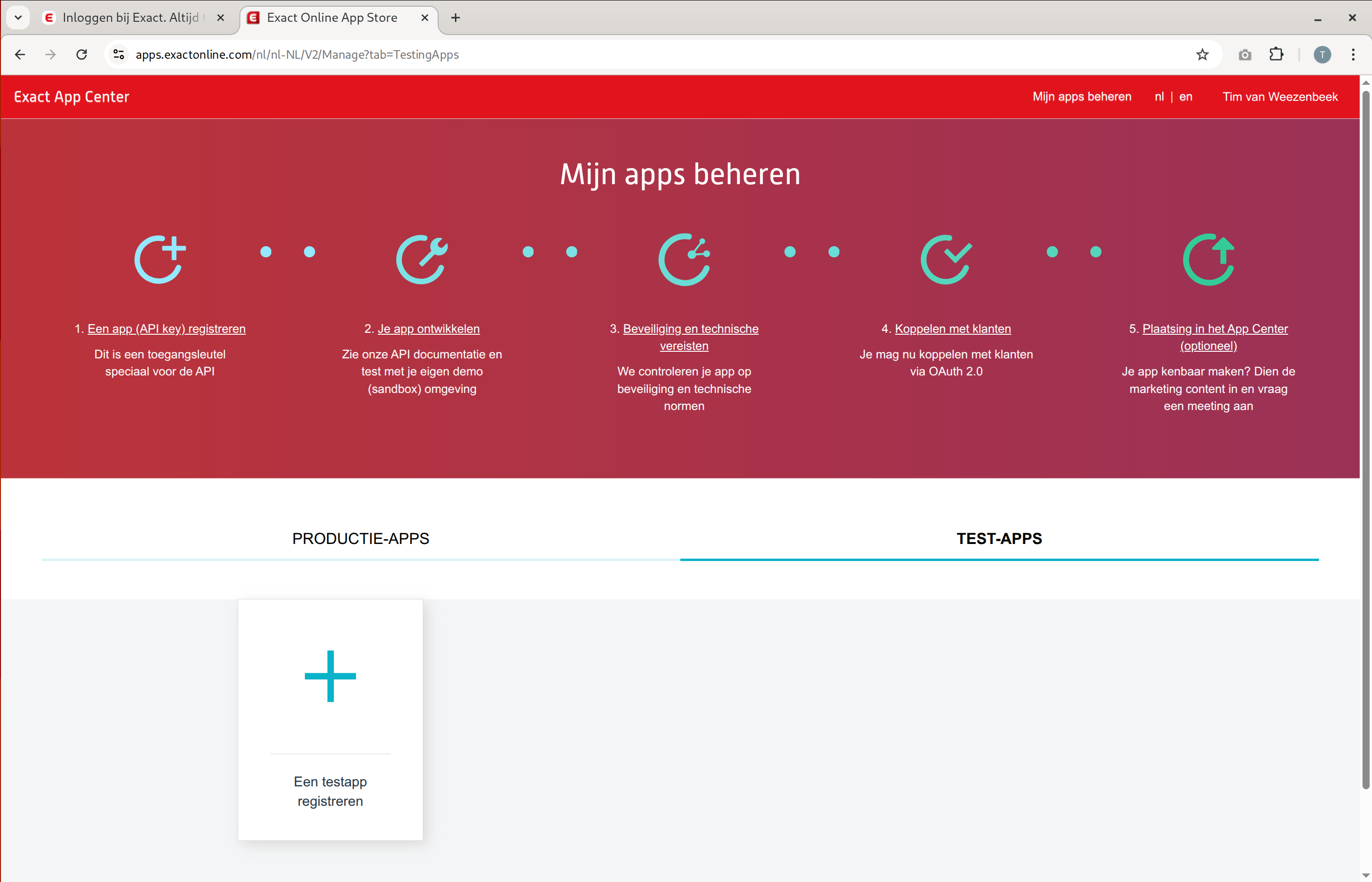Select the TEST-APPS tab
1372x882 pixels.
click(998, 538)
